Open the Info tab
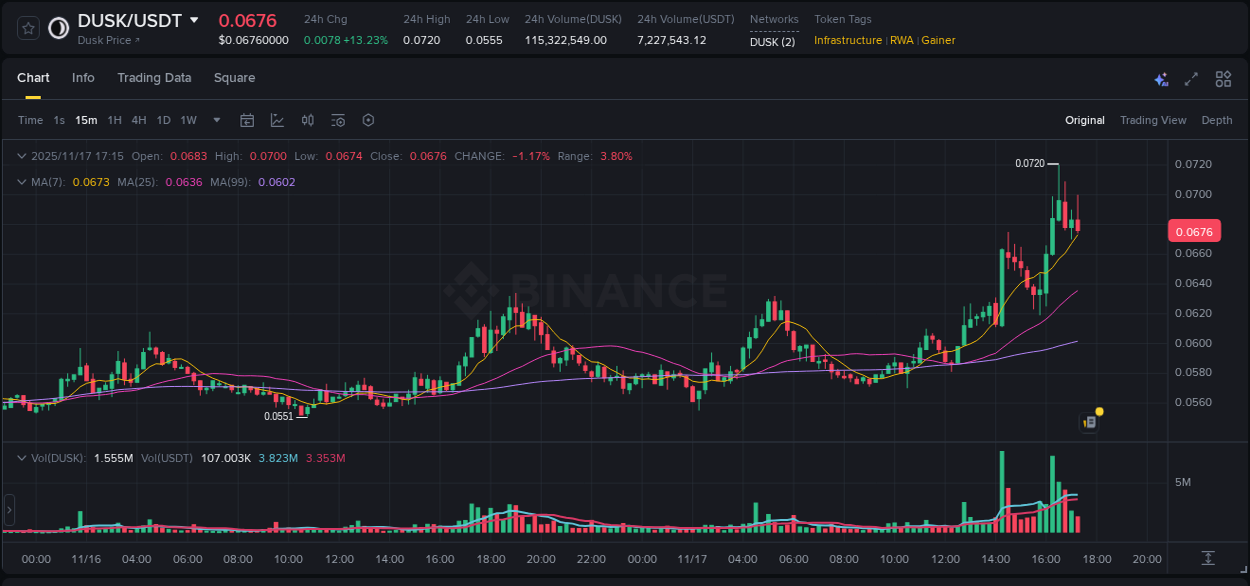Screen dimensions: 1250x586 click(x=83, y=78)
